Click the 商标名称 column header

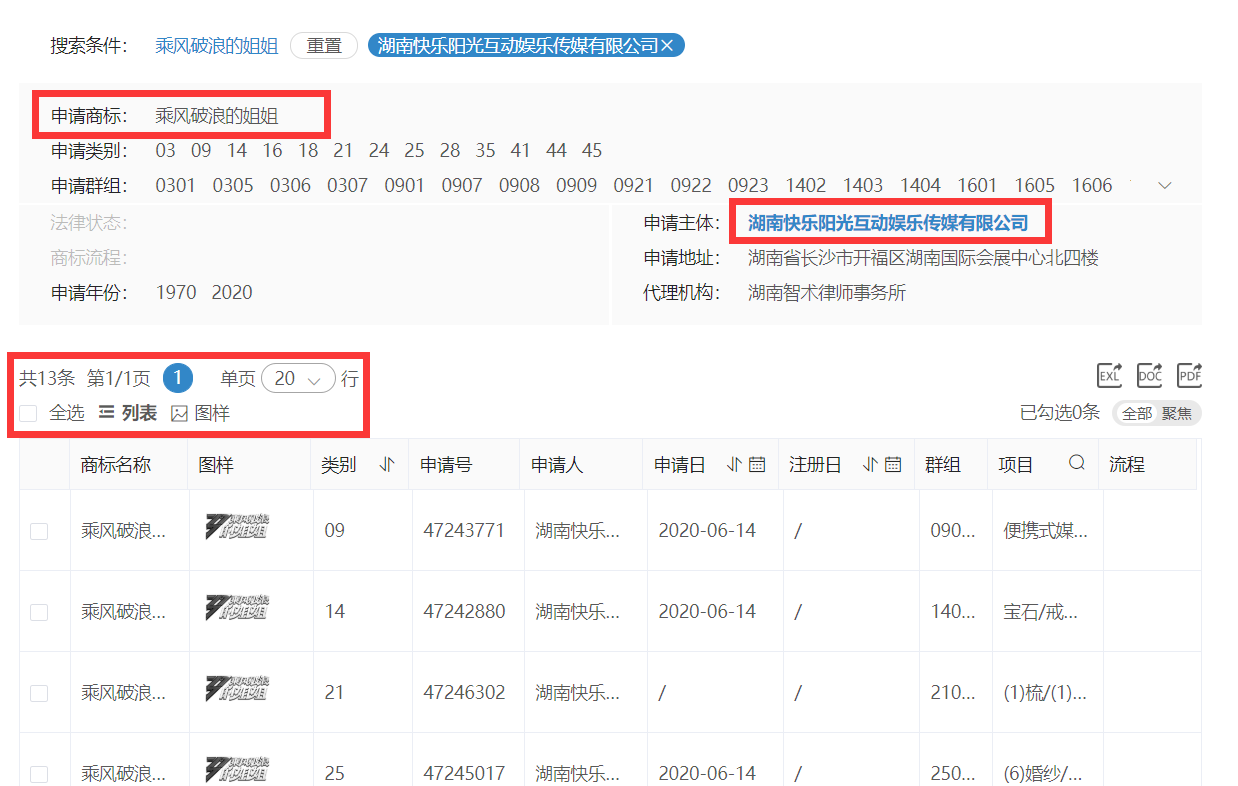point(116,464)
